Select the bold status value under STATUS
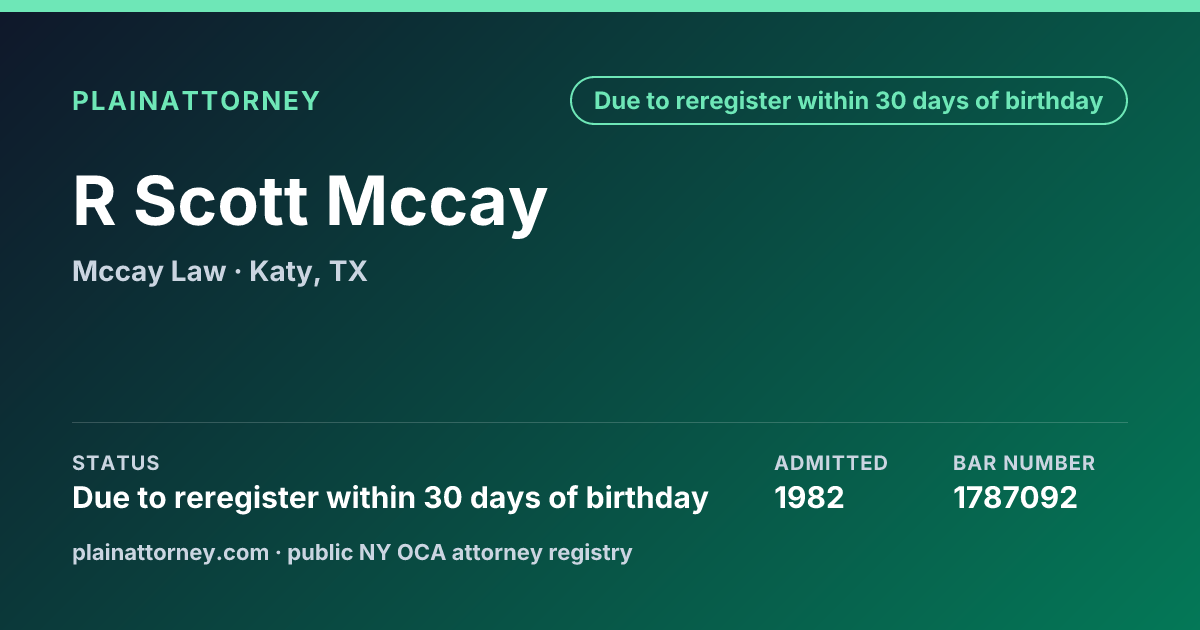Screen dimensions: 1200x630 390,497
